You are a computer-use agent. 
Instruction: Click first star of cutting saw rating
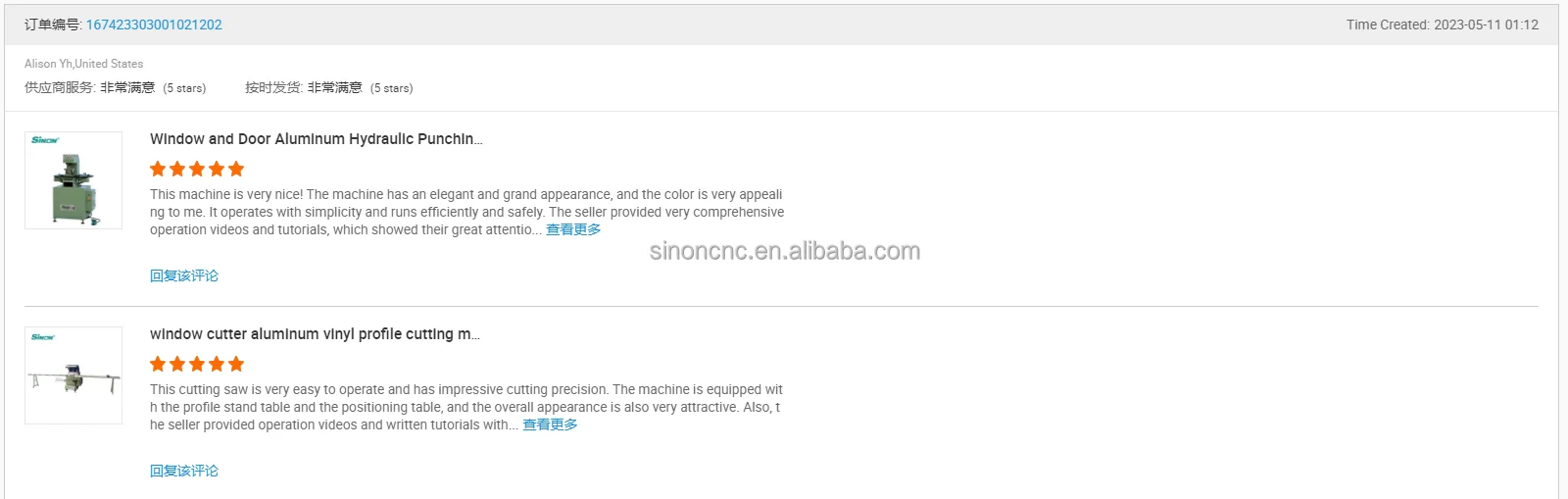click(x=158, y=364)
